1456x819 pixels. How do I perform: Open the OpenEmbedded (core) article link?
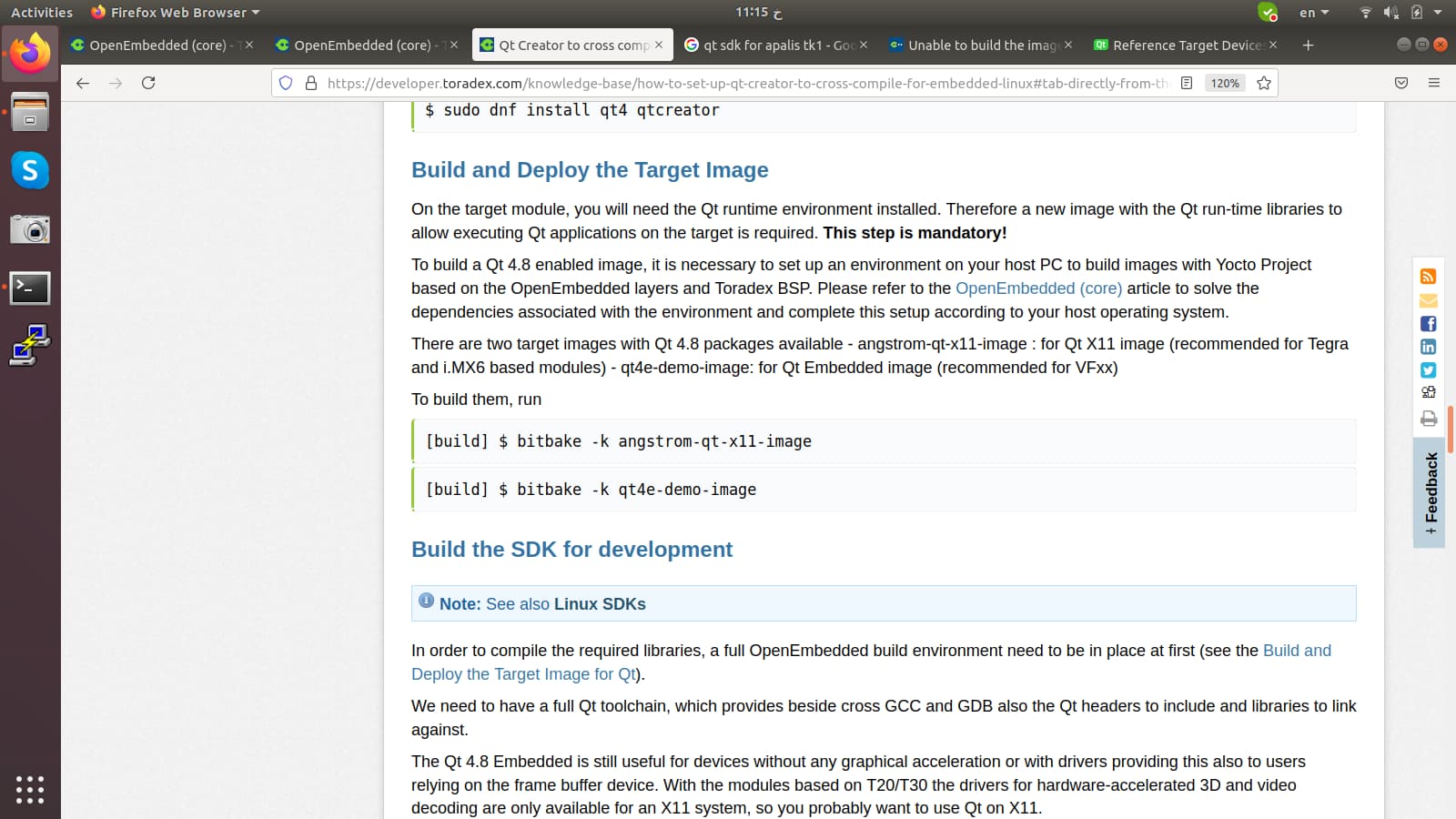coord(1038,288)
